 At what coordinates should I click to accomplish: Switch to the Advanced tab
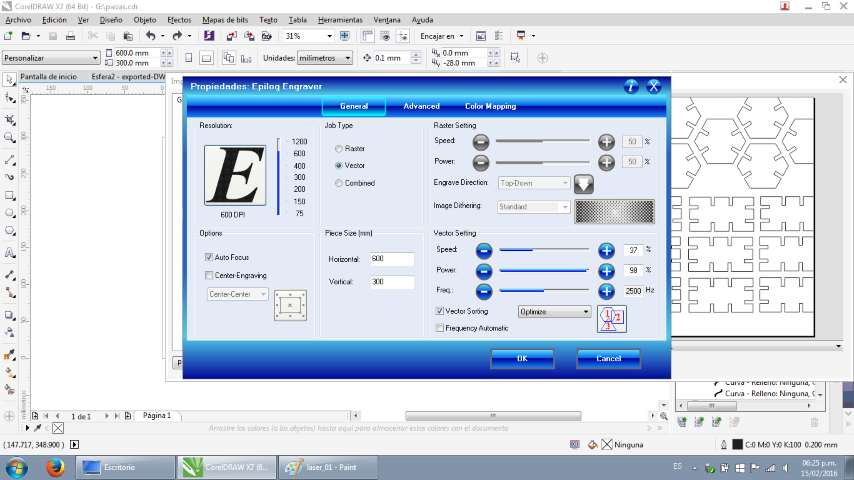(x=422, y=106)
